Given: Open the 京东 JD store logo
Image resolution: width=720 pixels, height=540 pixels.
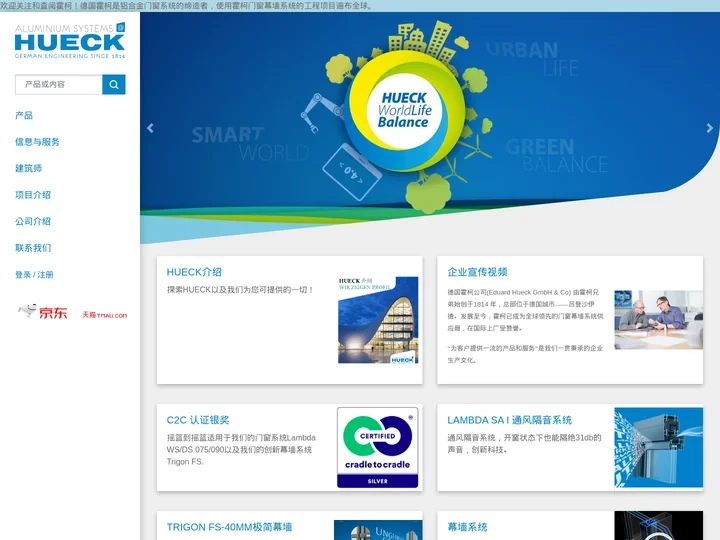Looking at the screenshot, I should (43, 312).
